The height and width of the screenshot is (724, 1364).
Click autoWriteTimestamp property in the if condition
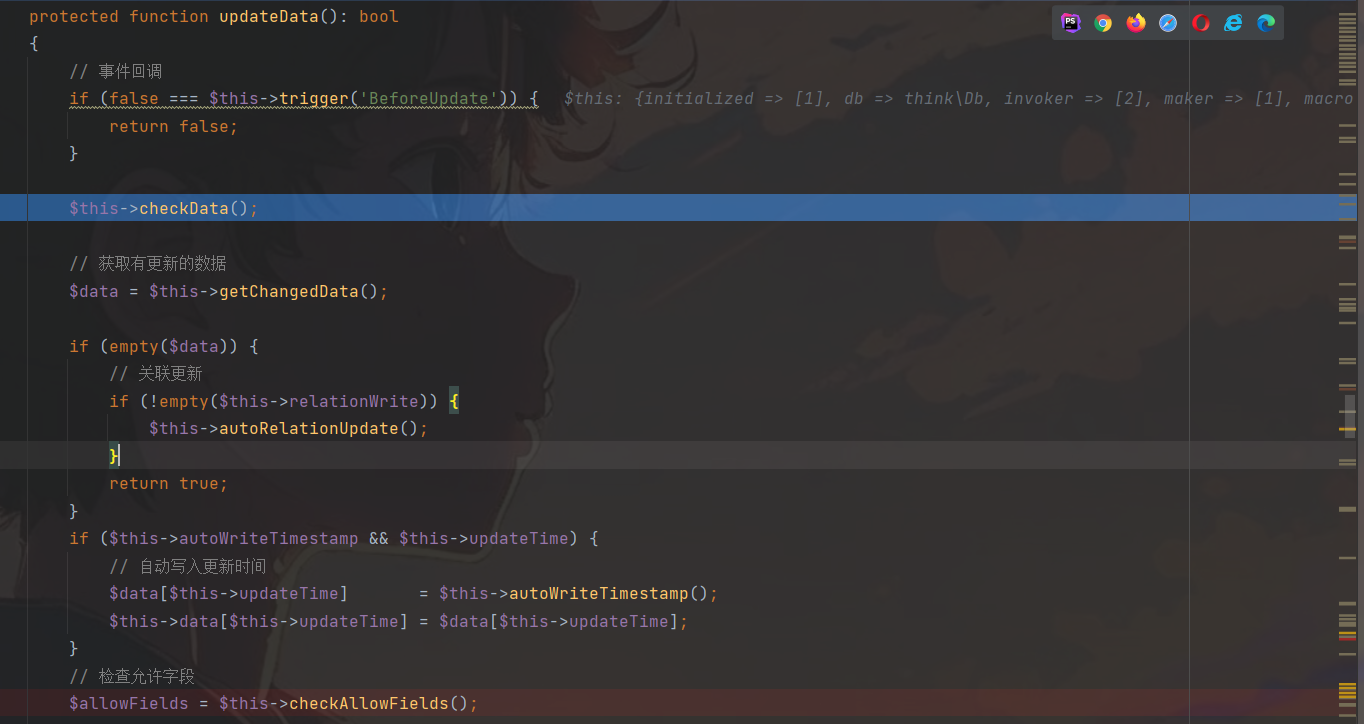coord(268,538)
